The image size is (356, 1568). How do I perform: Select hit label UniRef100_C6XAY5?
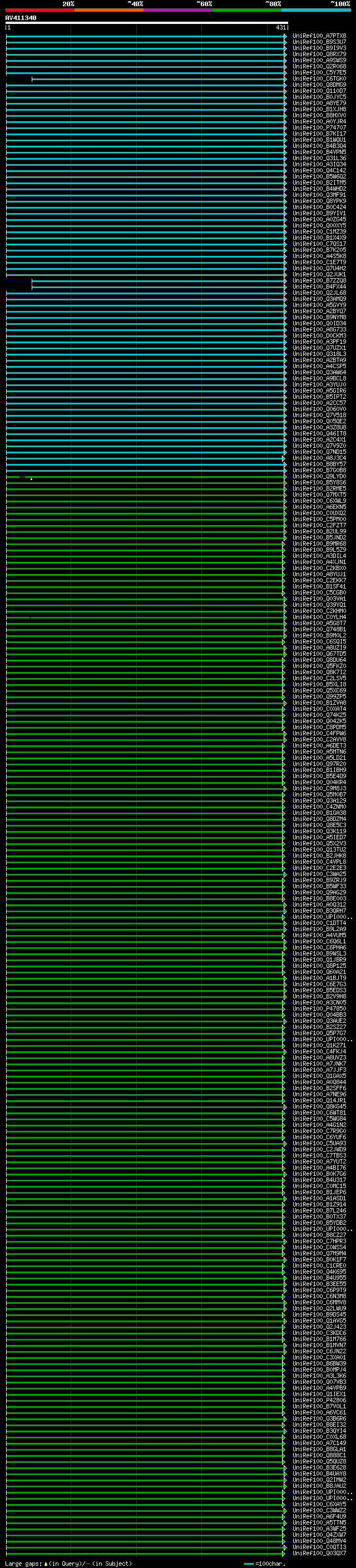[x=319, y=1504]
